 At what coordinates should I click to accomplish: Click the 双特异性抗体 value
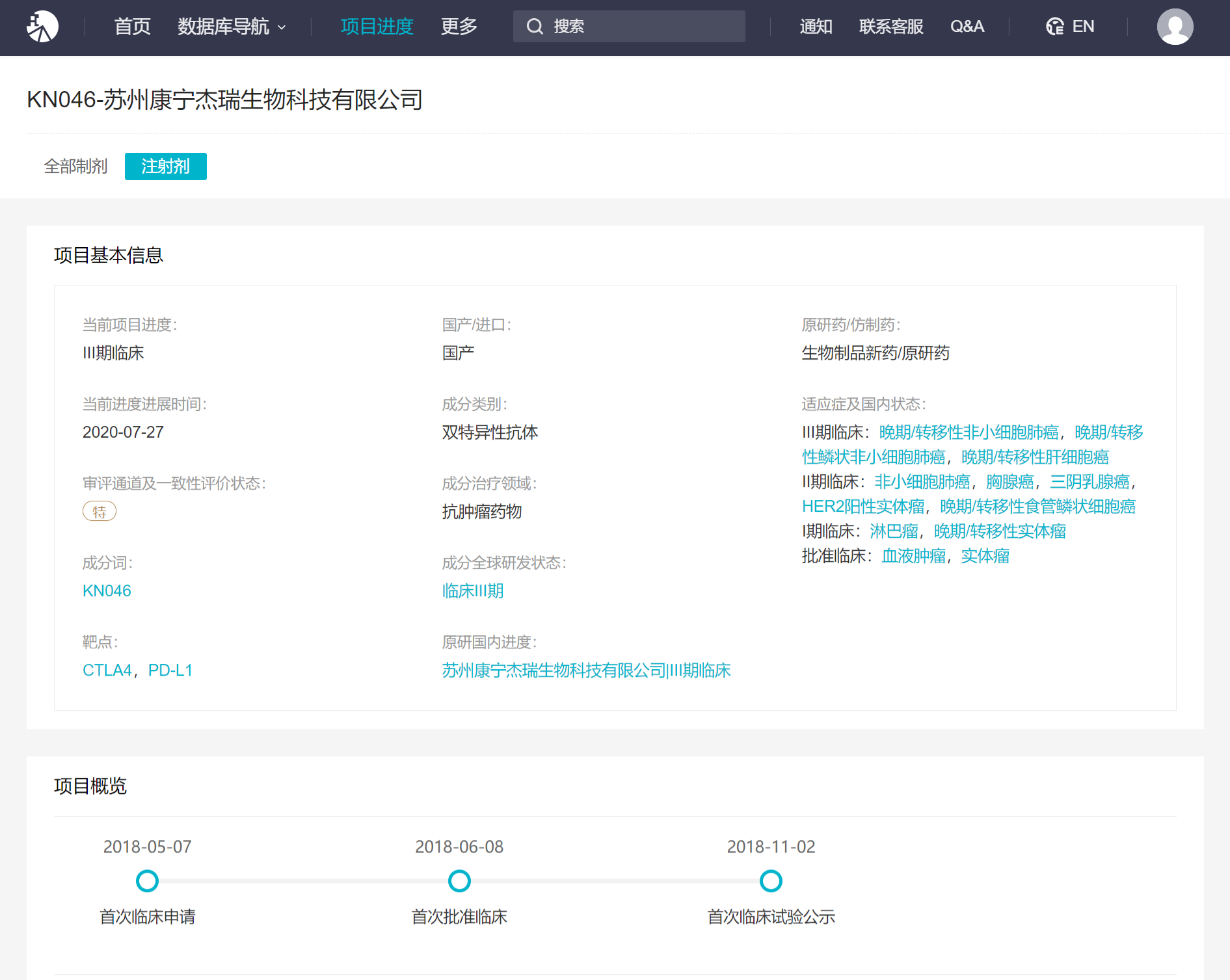pyautogui.click(x=490, y=432)
